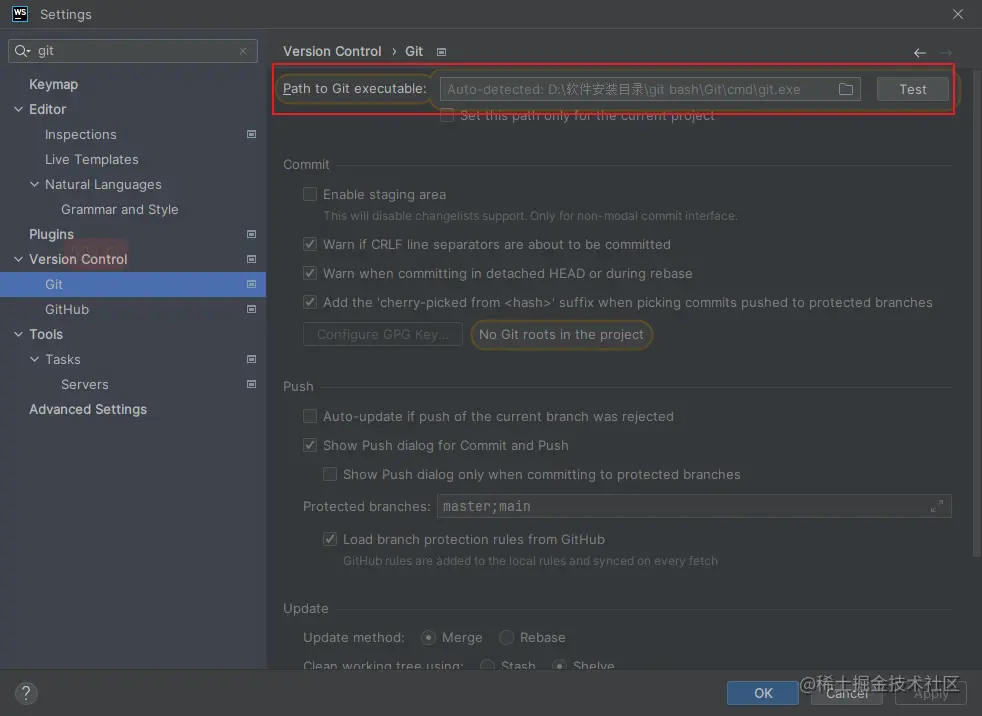Viewport: 982px width, 716px height.
Task: Enable 'Show Push dialog only for protected branches'
Action: click(x=330, y=474)
